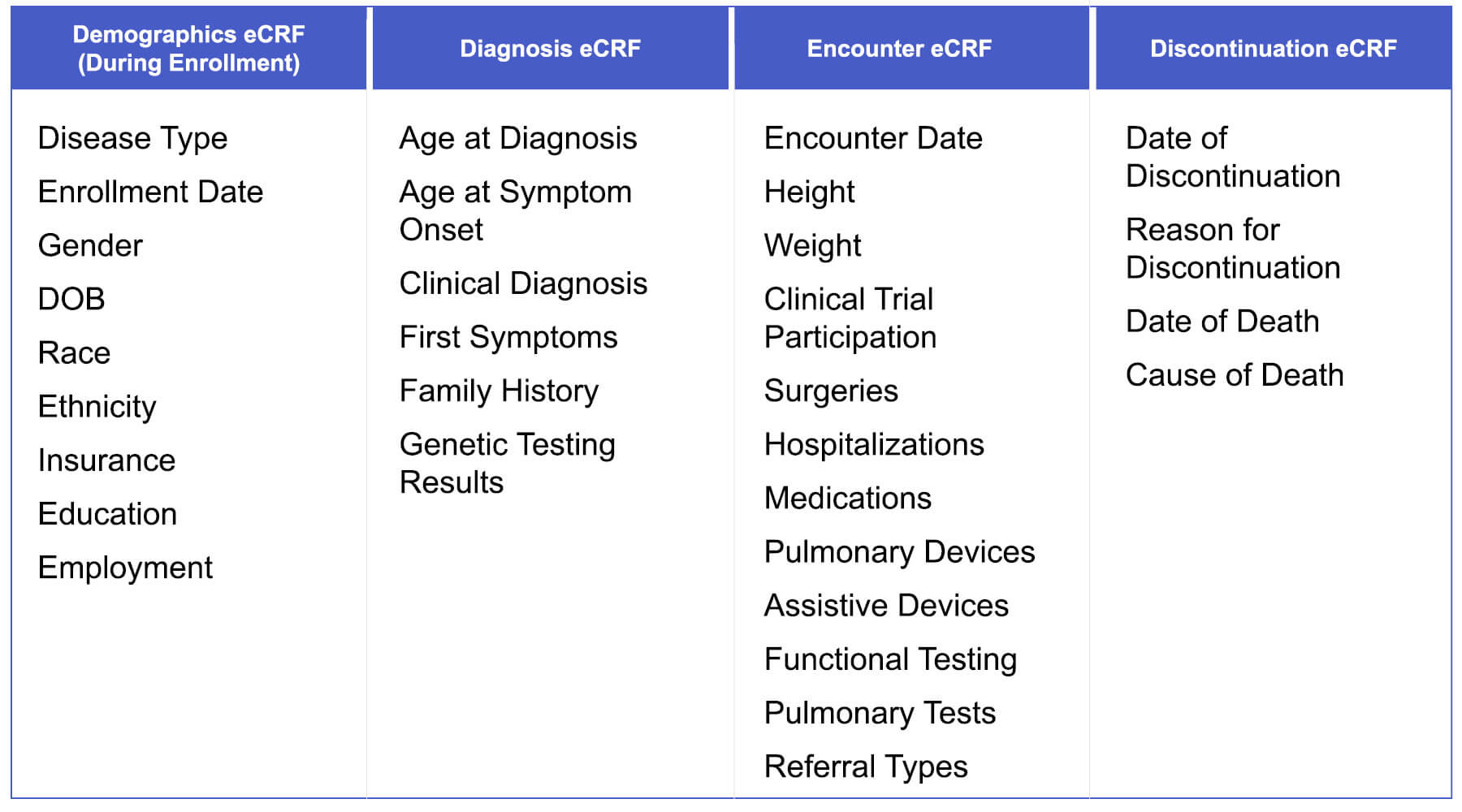Open the Discontinuation eCRF column header
Viewport: 1462px width, 812px height.
point(1274,48)
